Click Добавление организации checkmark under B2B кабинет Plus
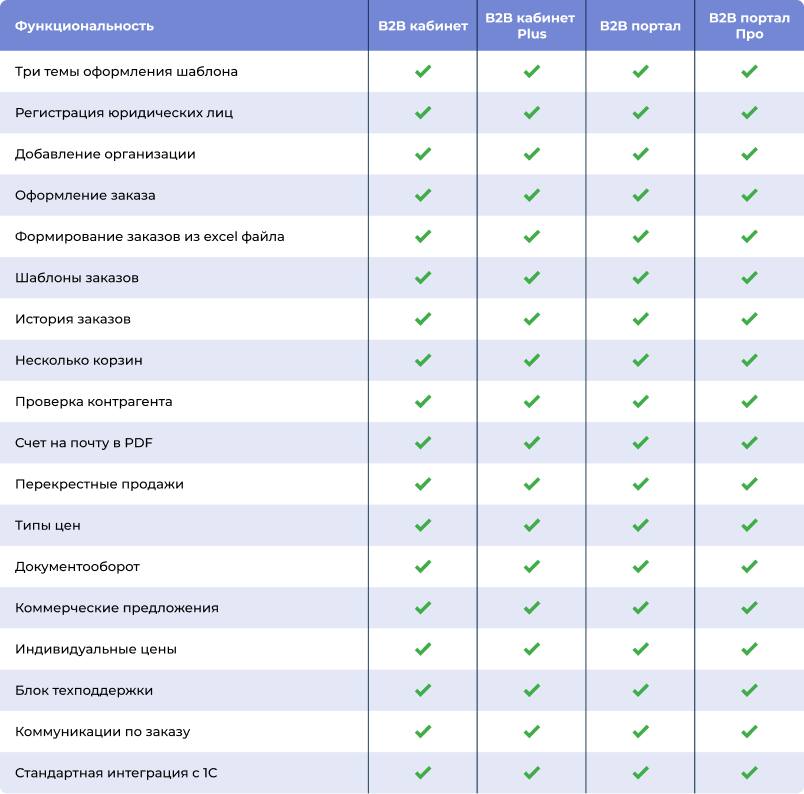This screenshot has width=804, height=794. coord(532,154)
